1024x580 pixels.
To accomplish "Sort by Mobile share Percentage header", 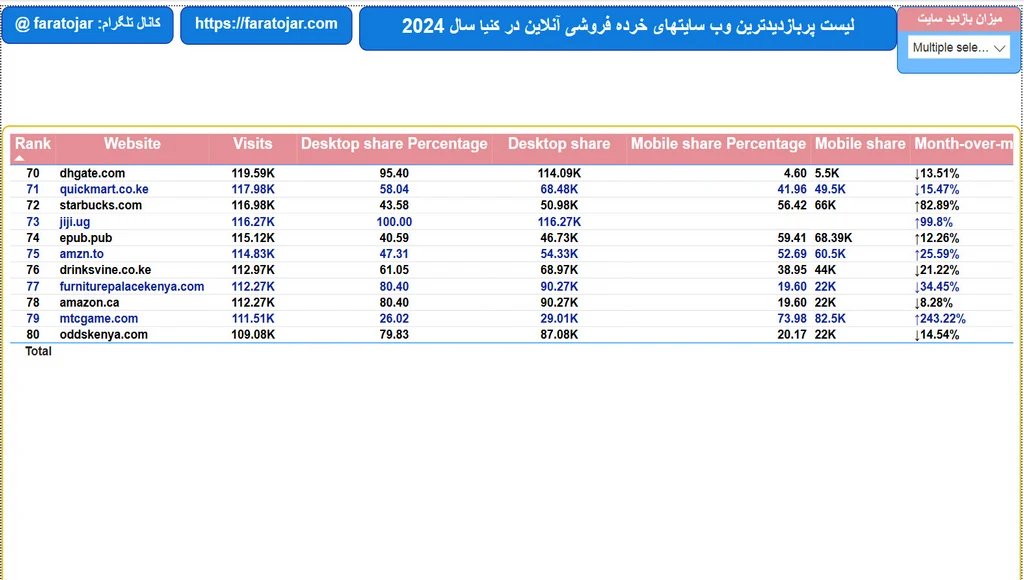I will coord(718,144).
